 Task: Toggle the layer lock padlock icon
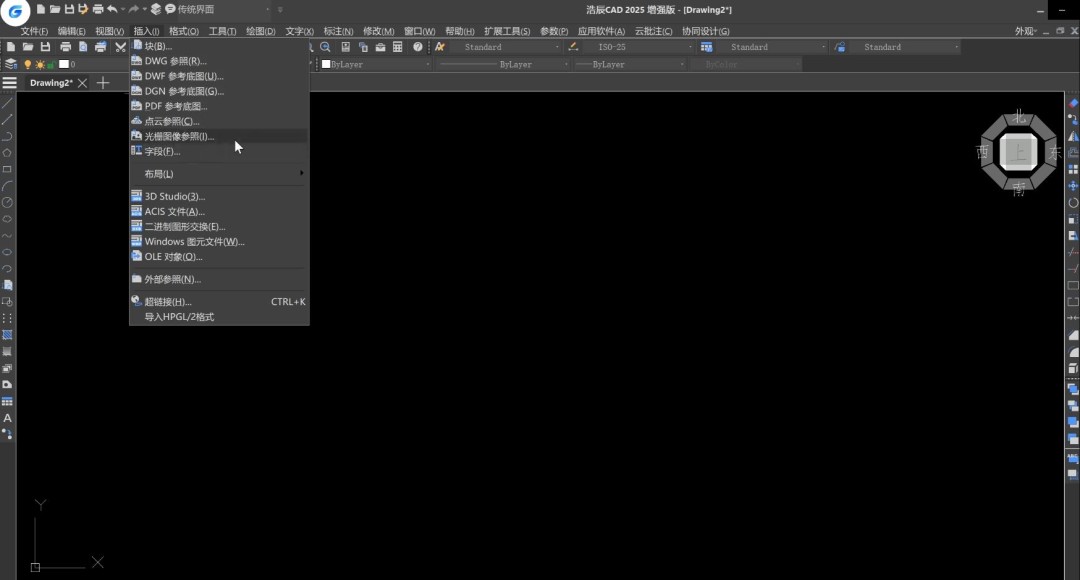click(x=50, y=64)
